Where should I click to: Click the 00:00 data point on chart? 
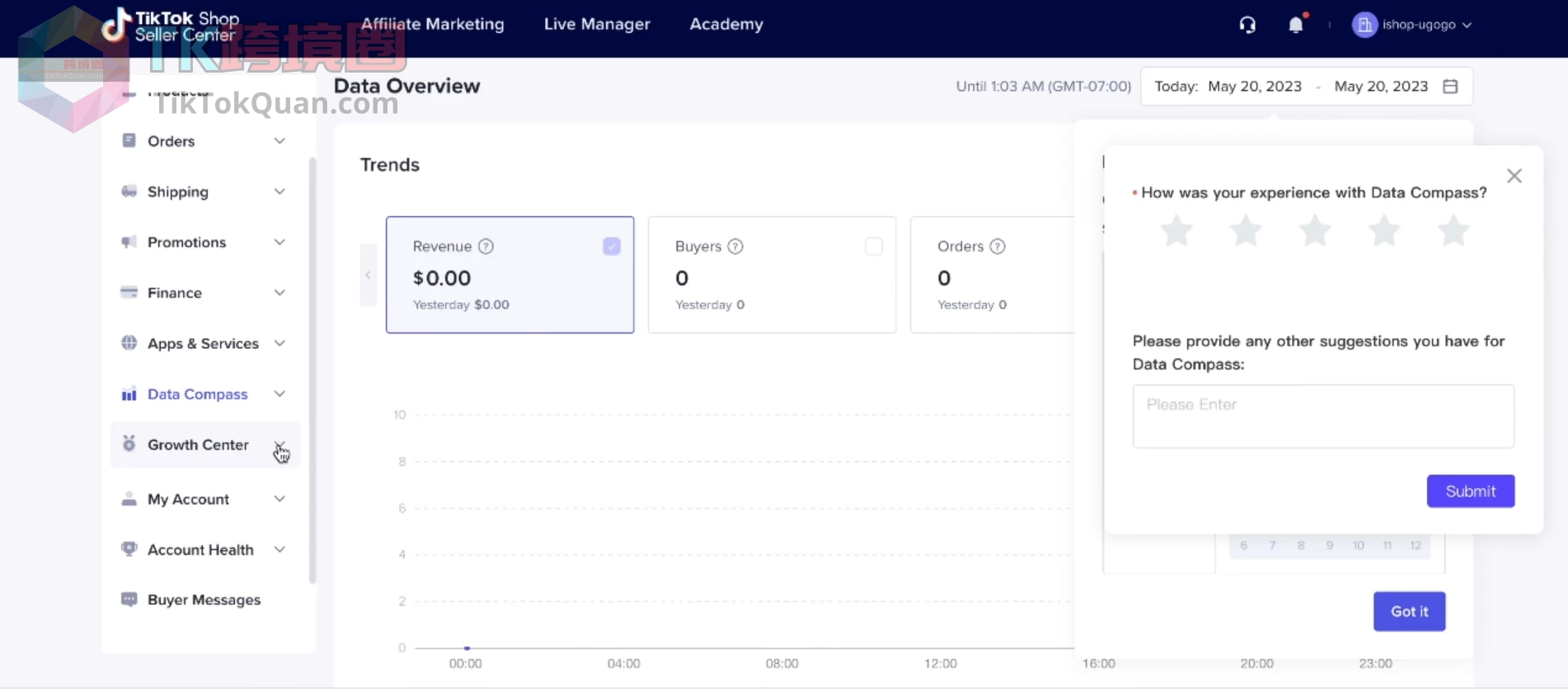click(x=467, y=647)
